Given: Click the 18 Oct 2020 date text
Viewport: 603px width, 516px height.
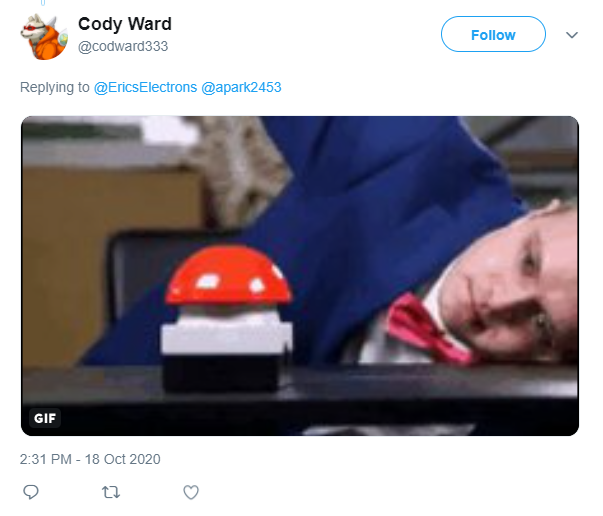Looking at the screenshot, I should (122, 459).
